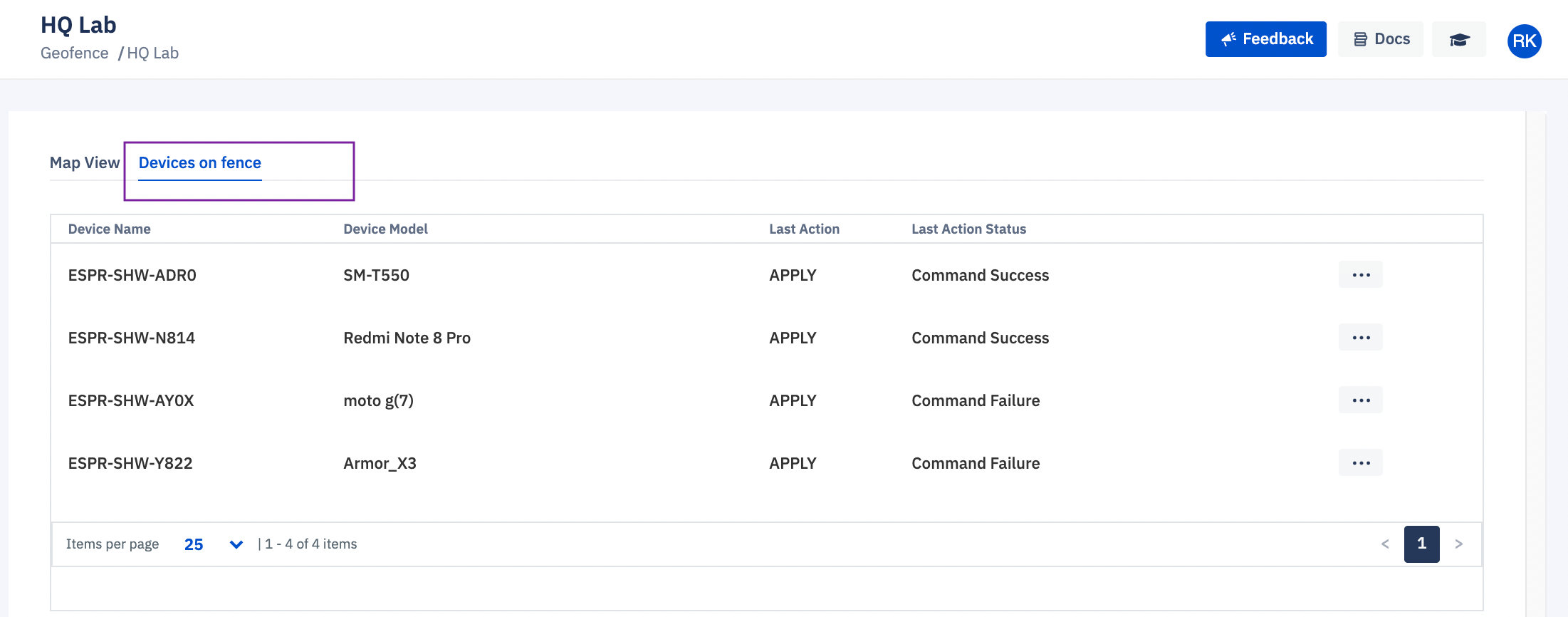Click APPLY action in ESPR-SHW-ADR0 row

[793, 276]
